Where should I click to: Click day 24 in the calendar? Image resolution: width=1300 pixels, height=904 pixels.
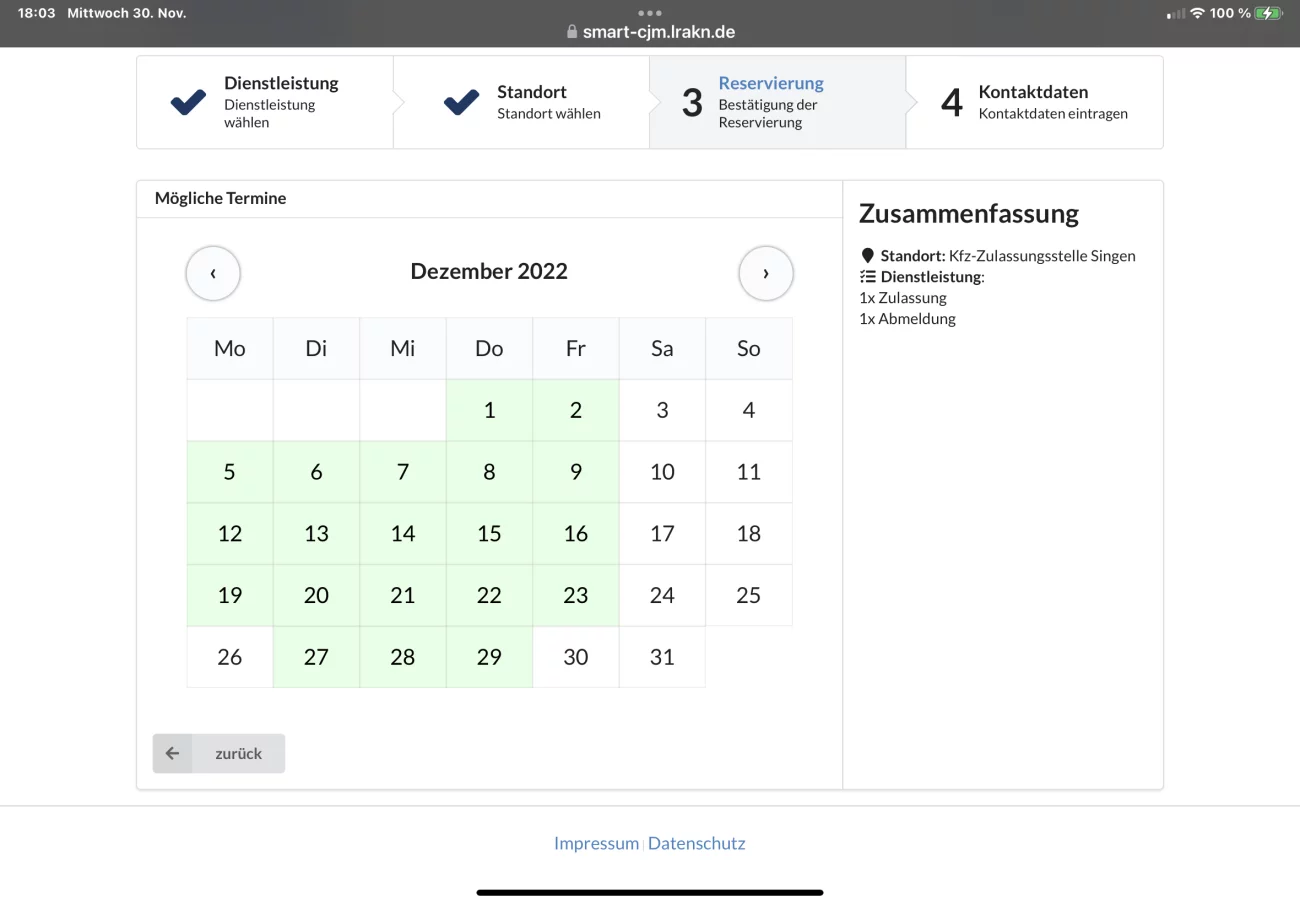pos(662,596)
